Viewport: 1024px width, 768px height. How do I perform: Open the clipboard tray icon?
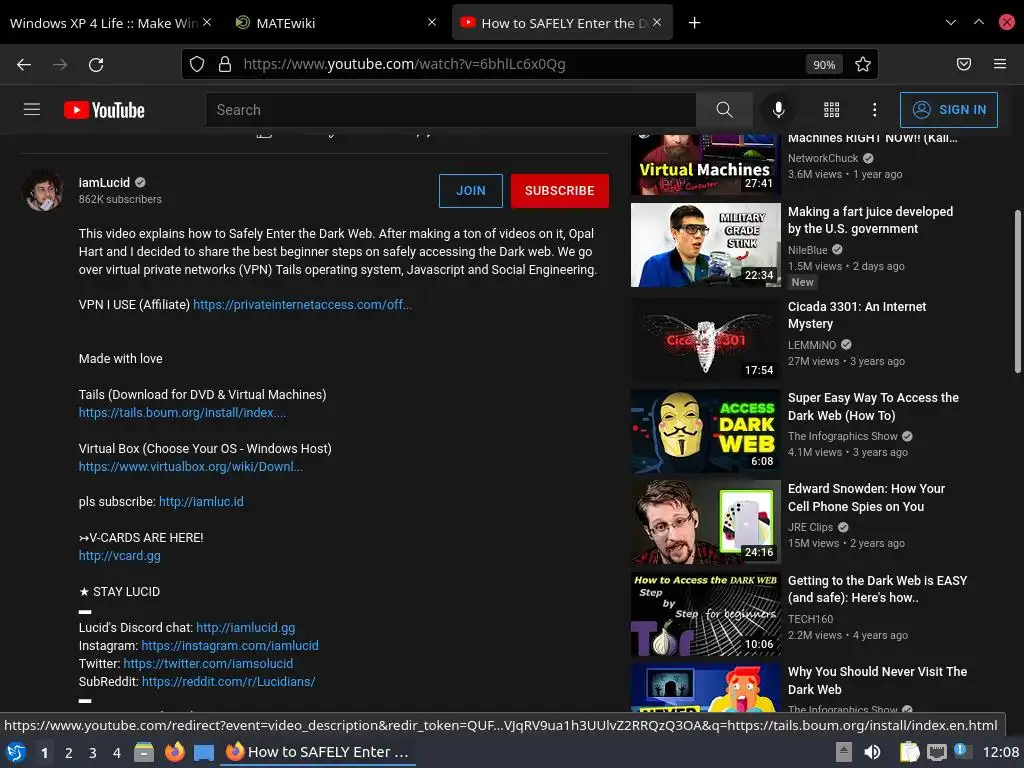click(909, 752)
